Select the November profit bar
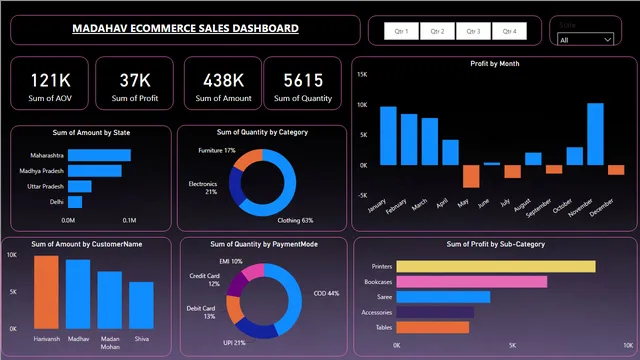Viewport: 640px width, 360px height. tap(596, 134)
